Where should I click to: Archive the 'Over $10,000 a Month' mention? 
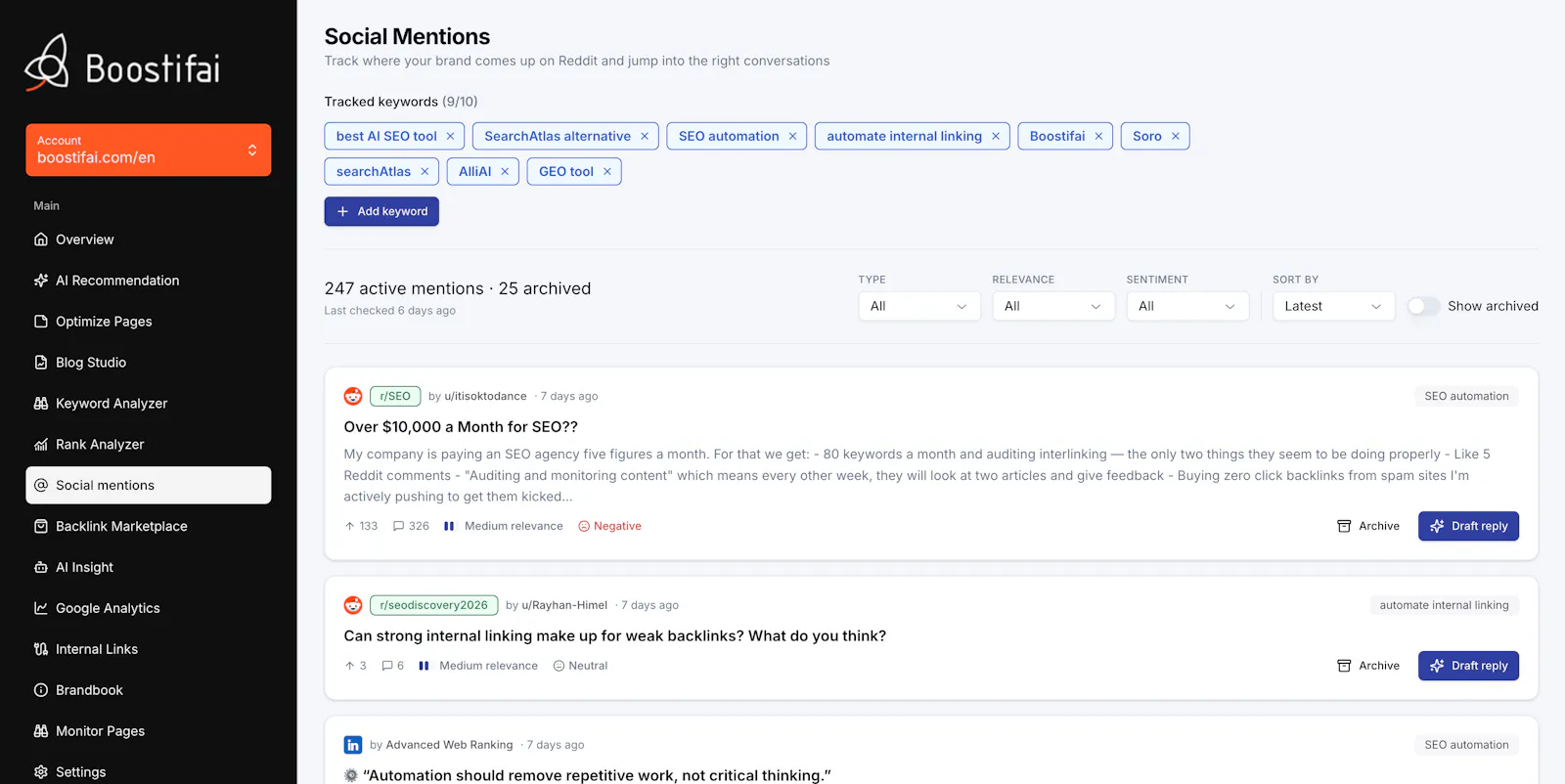1368,526
